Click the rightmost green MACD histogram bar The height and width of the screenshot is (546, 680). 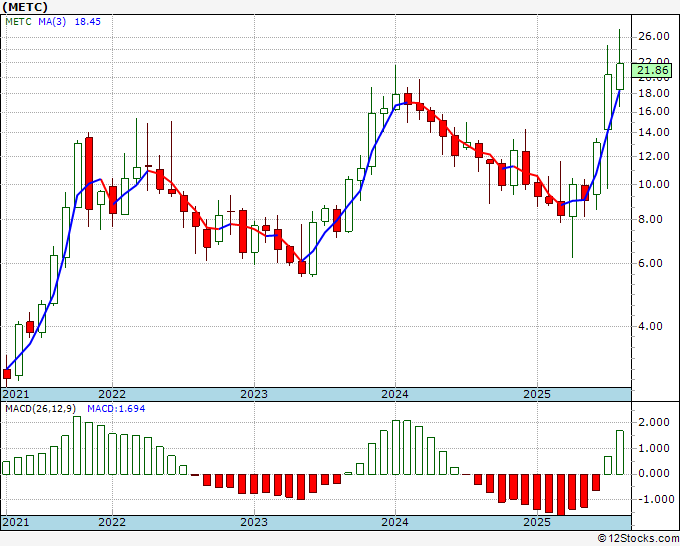pyautogui.click(x=620, y=452)
